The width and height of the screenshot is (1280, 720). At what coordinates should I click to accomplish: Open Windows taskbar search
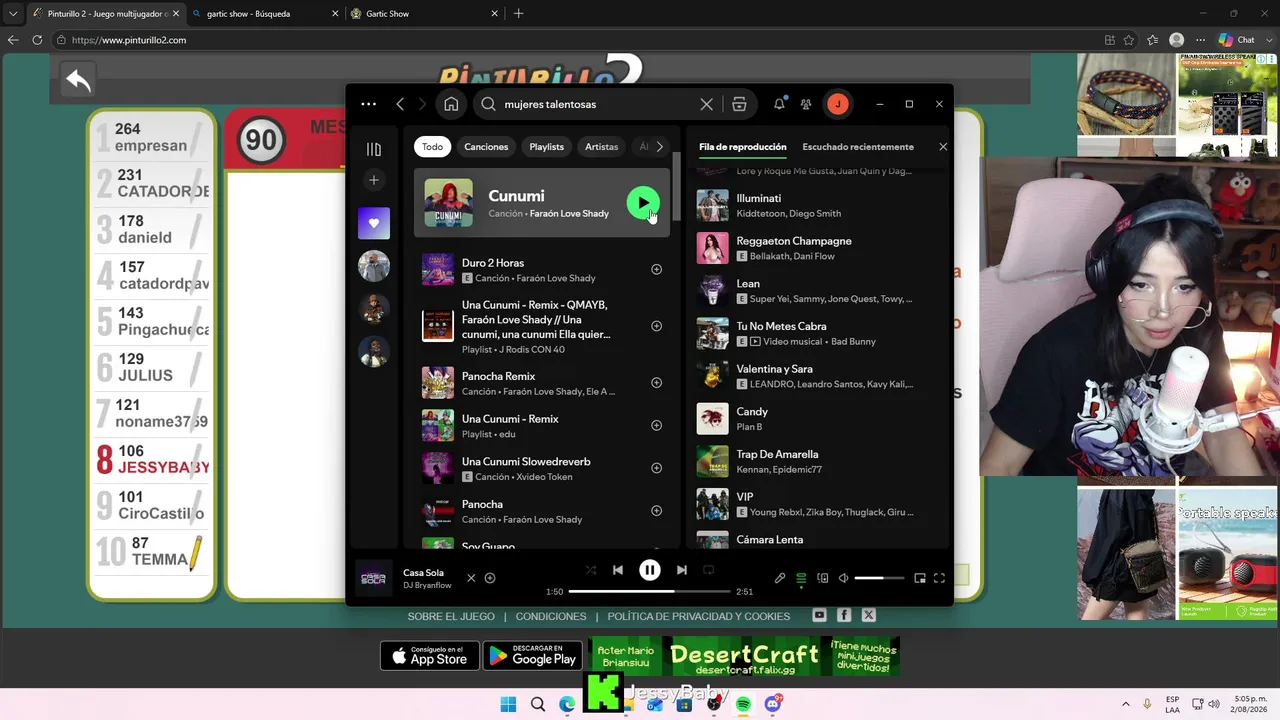[538, 705]
